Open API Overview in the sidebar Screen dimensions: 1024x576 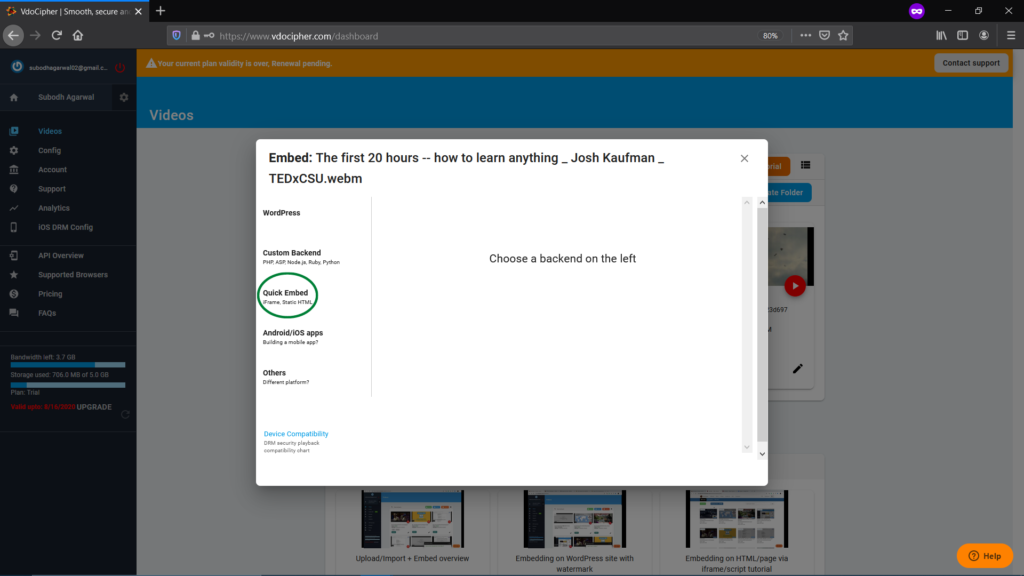(x=61, y=255)
